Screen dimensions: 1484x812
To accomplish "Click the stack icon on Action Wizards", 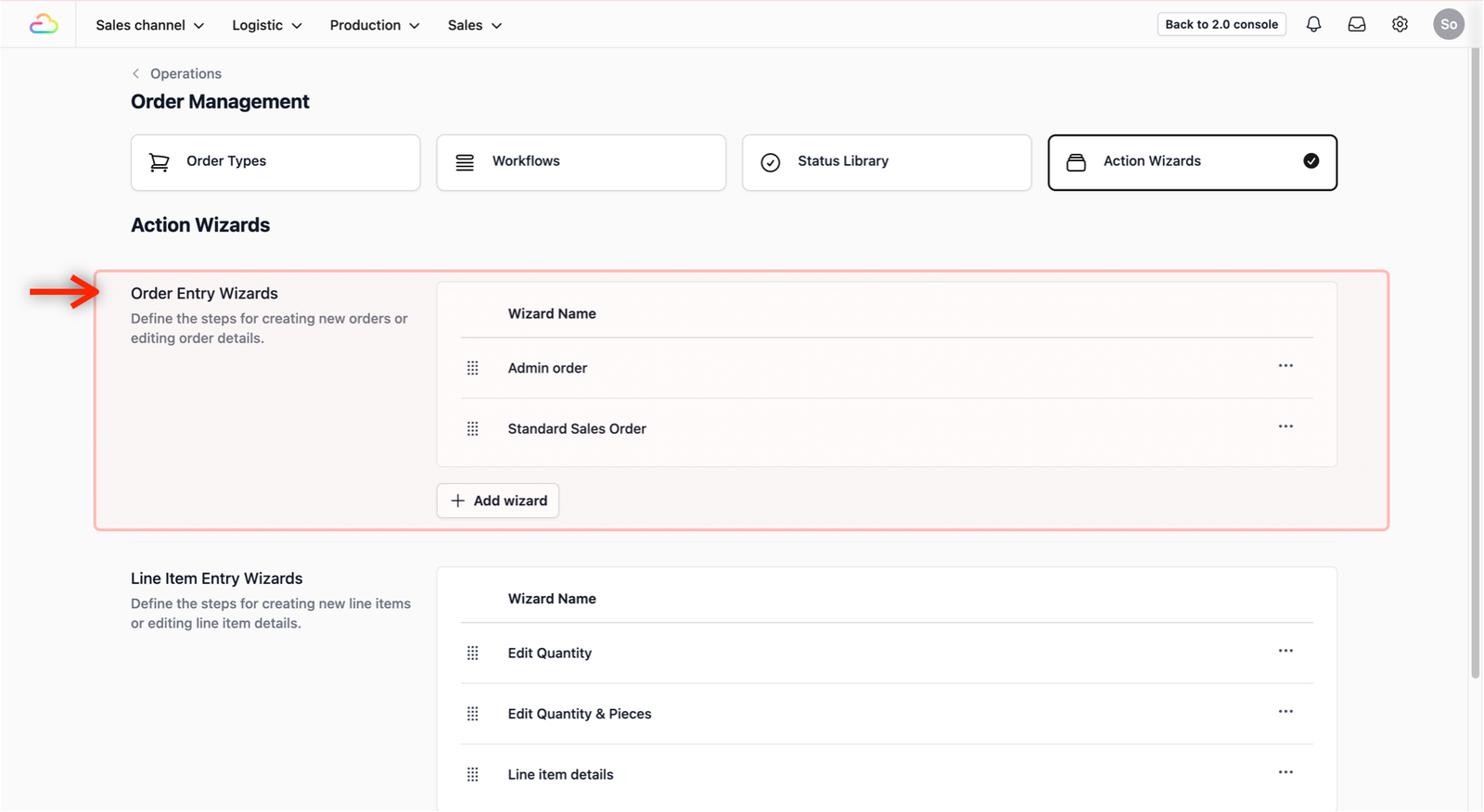I will point(1076,162).
